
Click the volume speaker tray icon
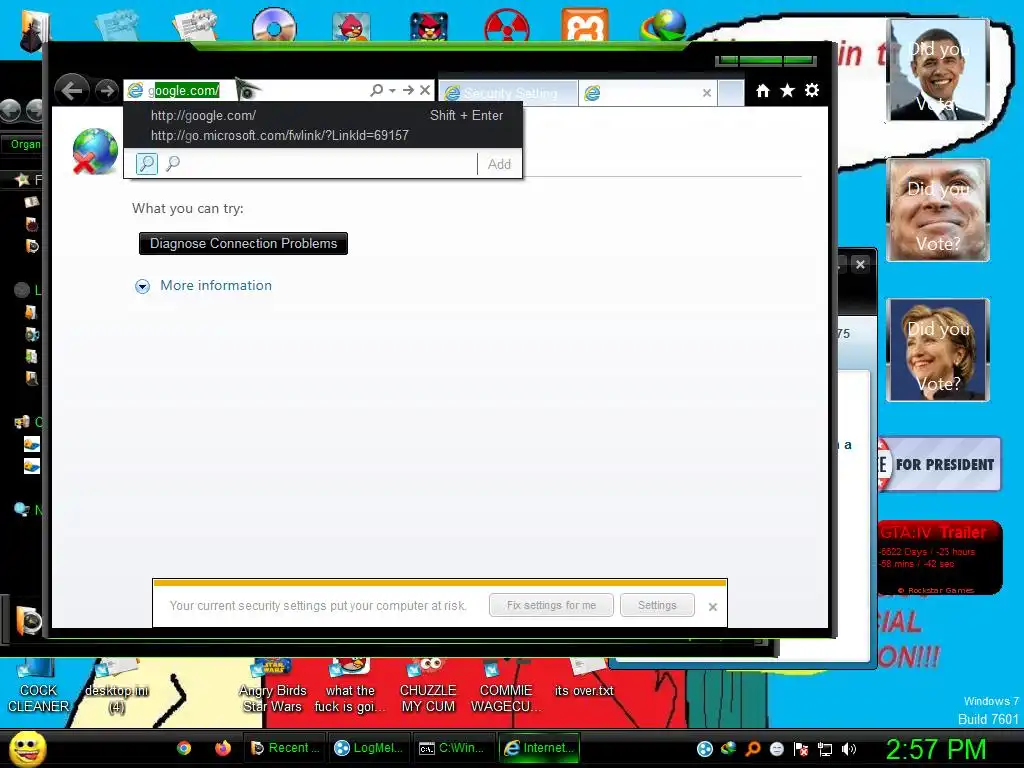coord(849,749)
